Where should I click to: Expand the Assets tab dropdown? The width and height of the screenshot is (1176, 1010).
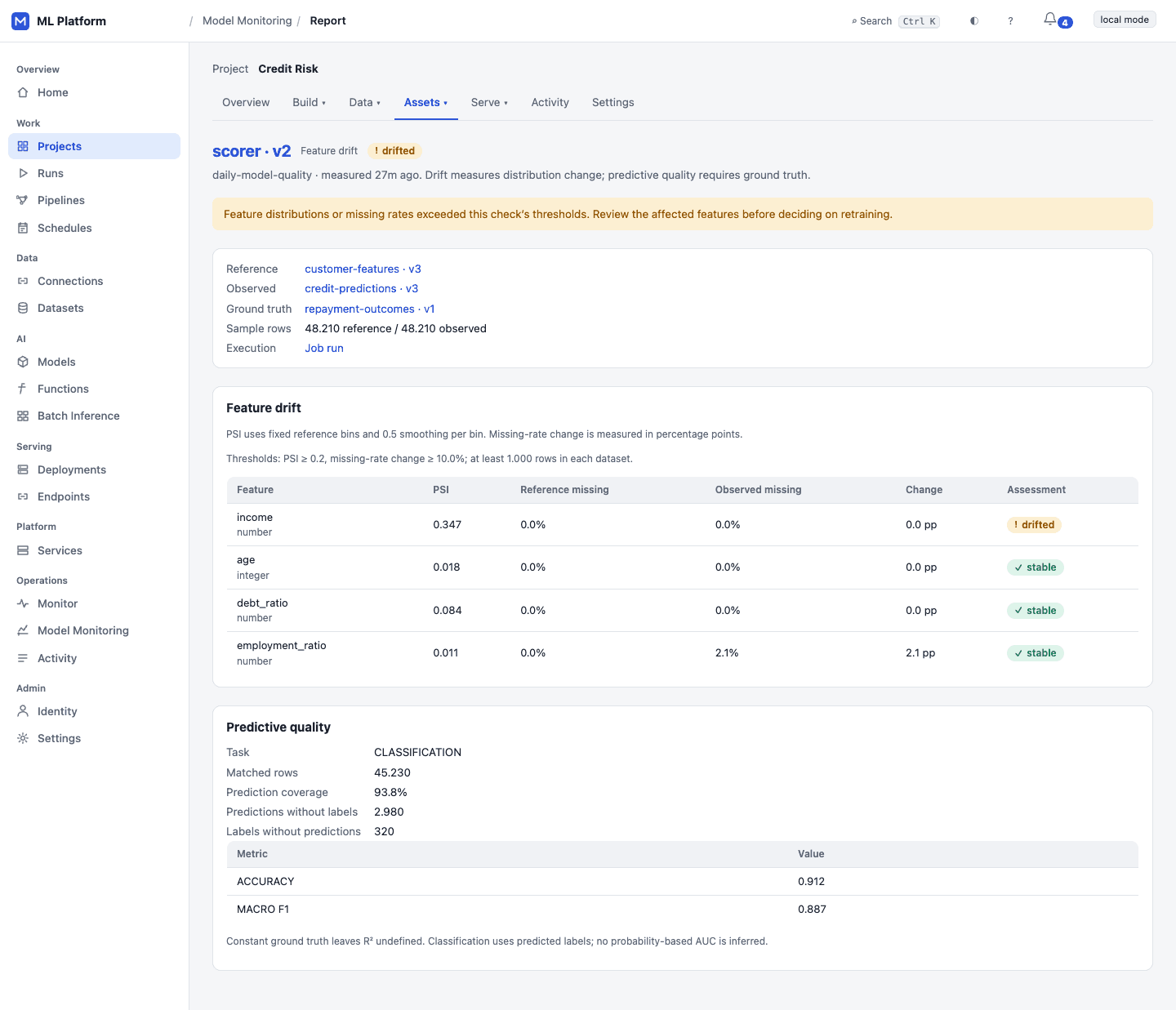(x=426, y=102)
